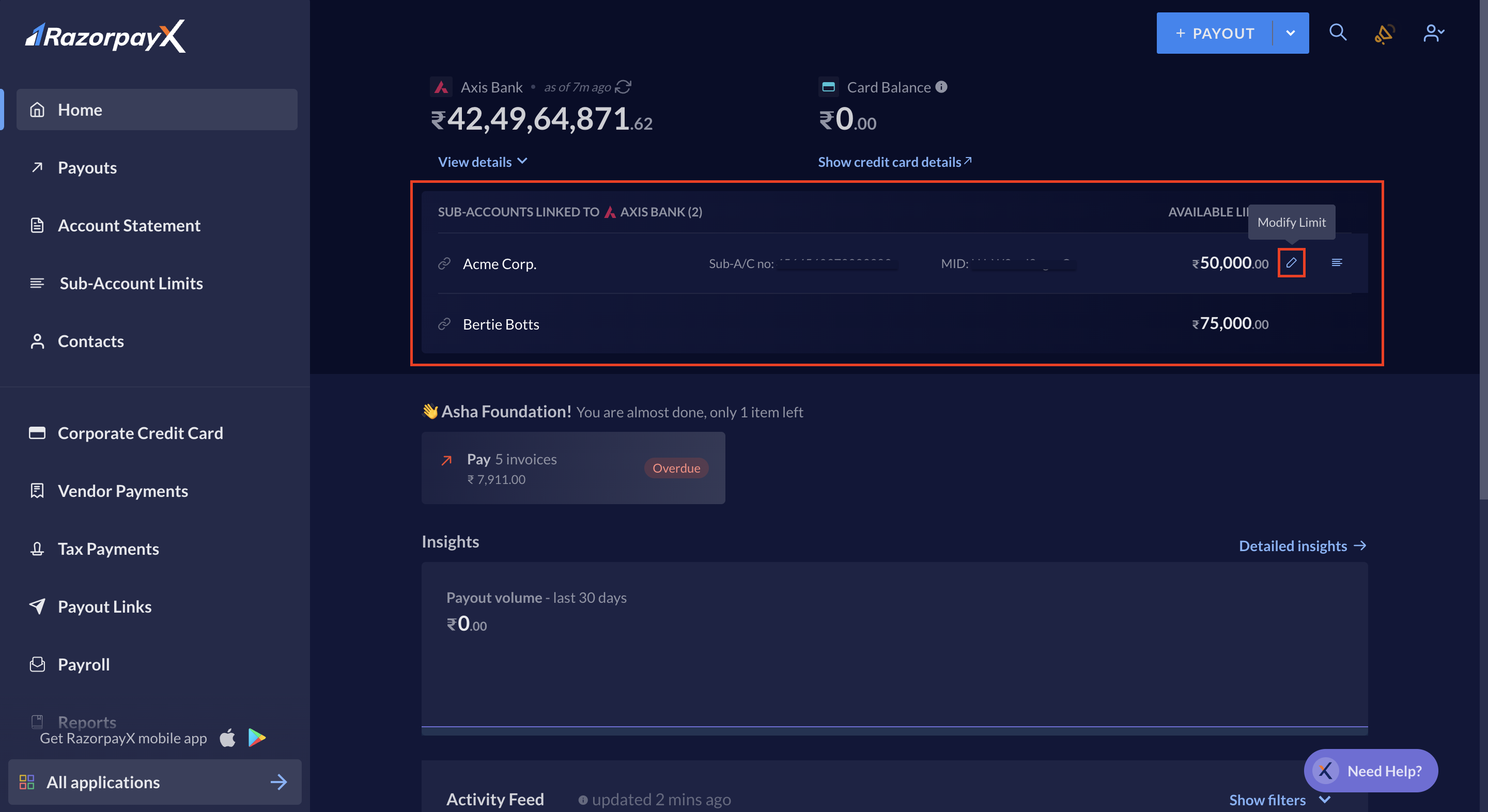Click the Corporate Credit Card icon
1488x812 pixels.
[x=37, y=433]
